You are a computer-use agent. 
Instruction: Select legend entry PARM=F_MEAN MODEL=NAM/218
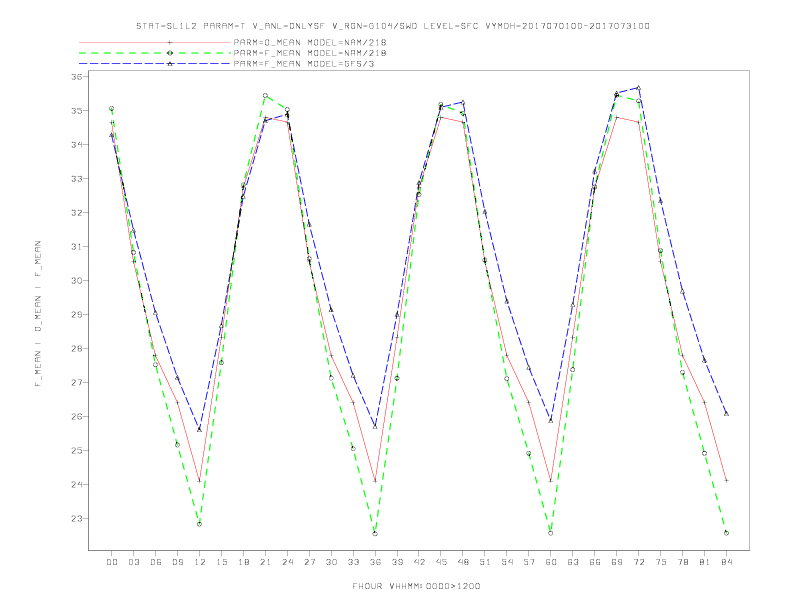[310, 53]
